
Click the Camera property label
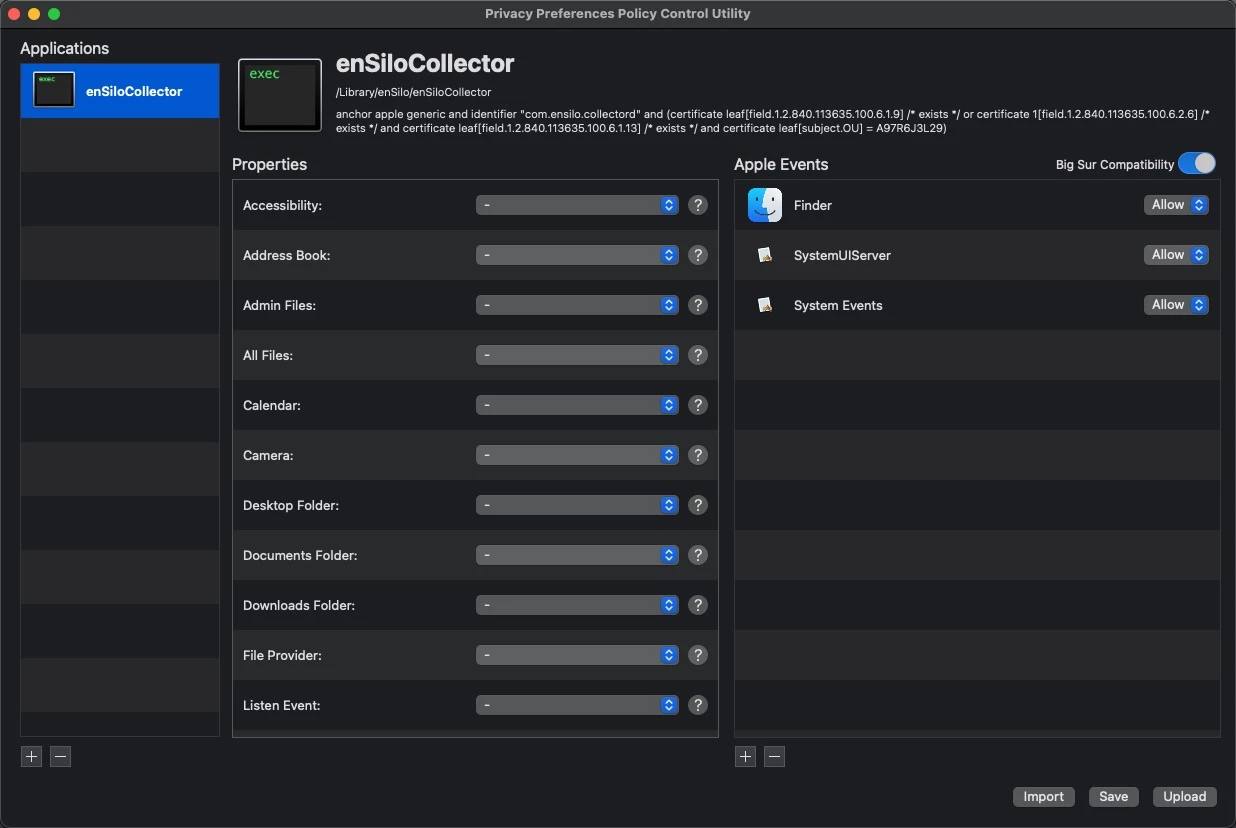(268, 455)
